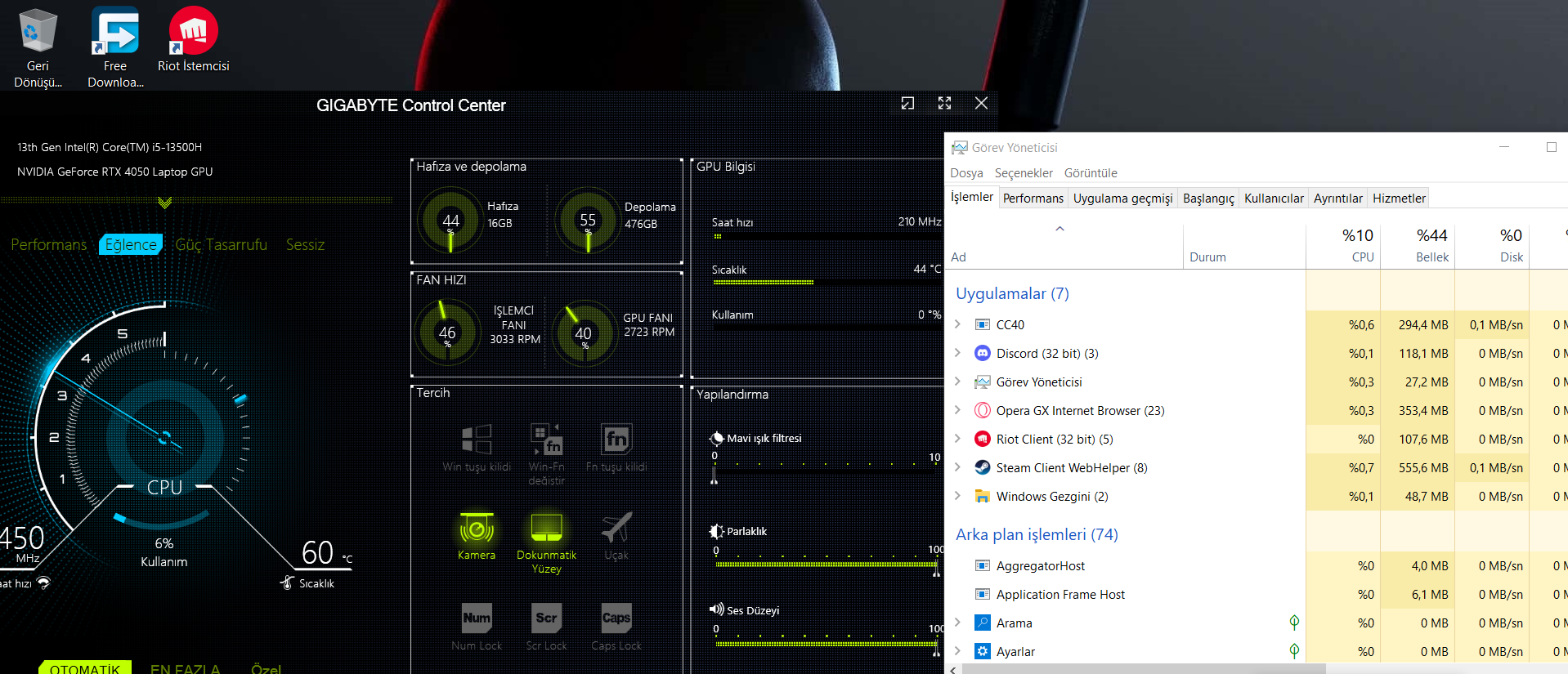Disable the Dokunmatik Yüzey toggle
This screenshot has width=1568, height=674.
[x=546, y=543]
